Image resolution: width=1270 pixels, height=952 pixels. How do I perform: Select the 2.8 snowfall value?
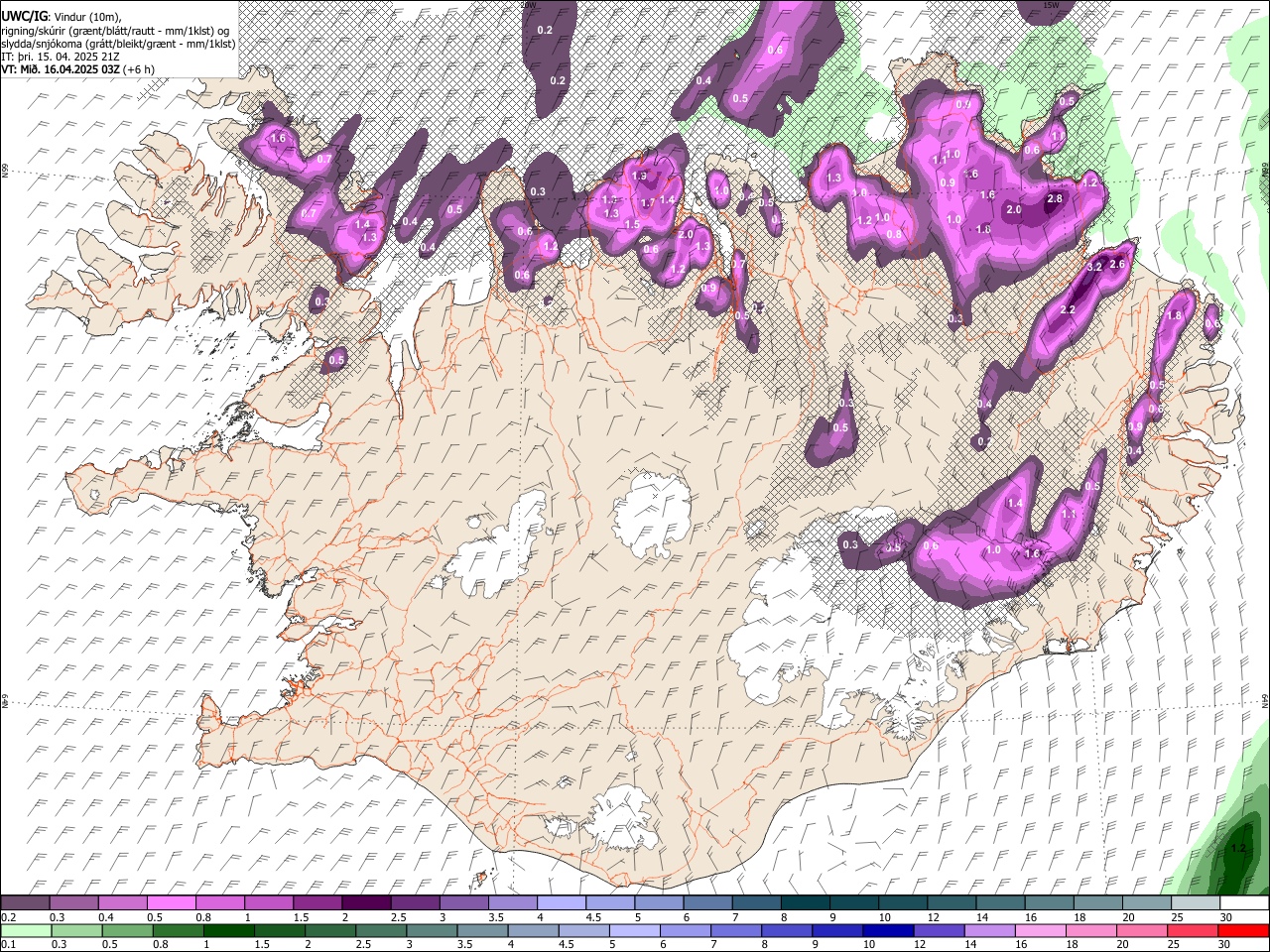1055,199
